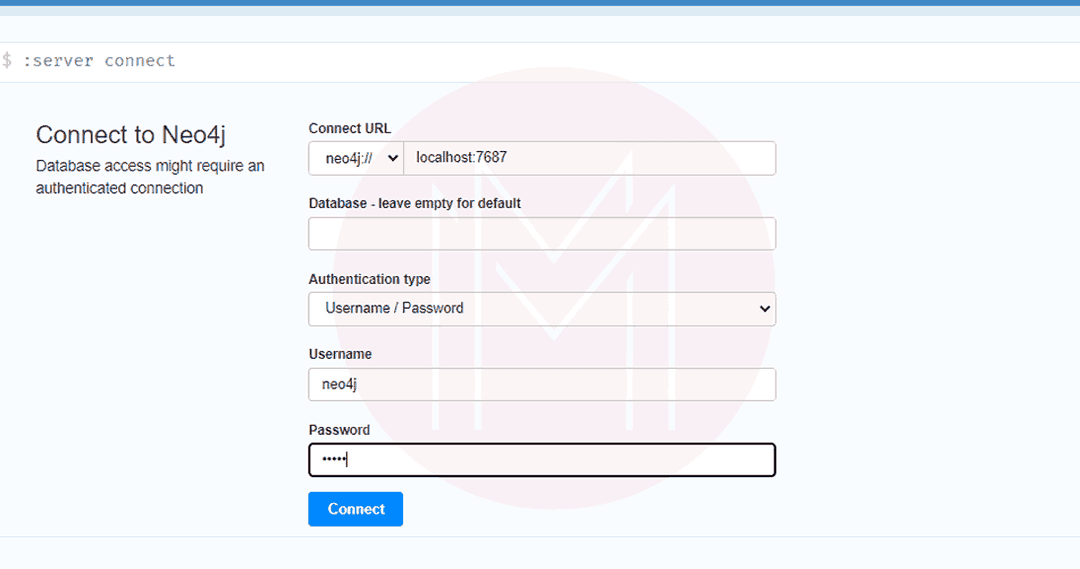
Task: Select the Connect URL field label
Action: pos(350,128)
